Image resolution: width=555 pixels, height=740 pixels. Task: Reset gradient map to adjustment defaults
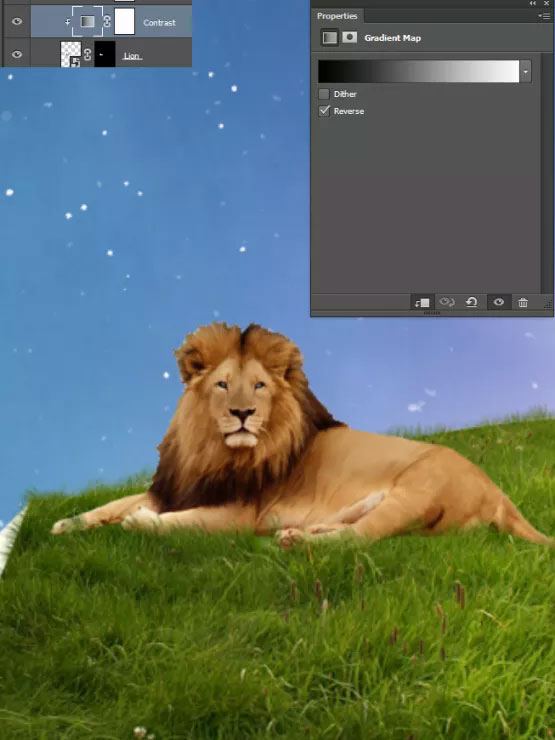pyautogui.click(x=471, y=302)
